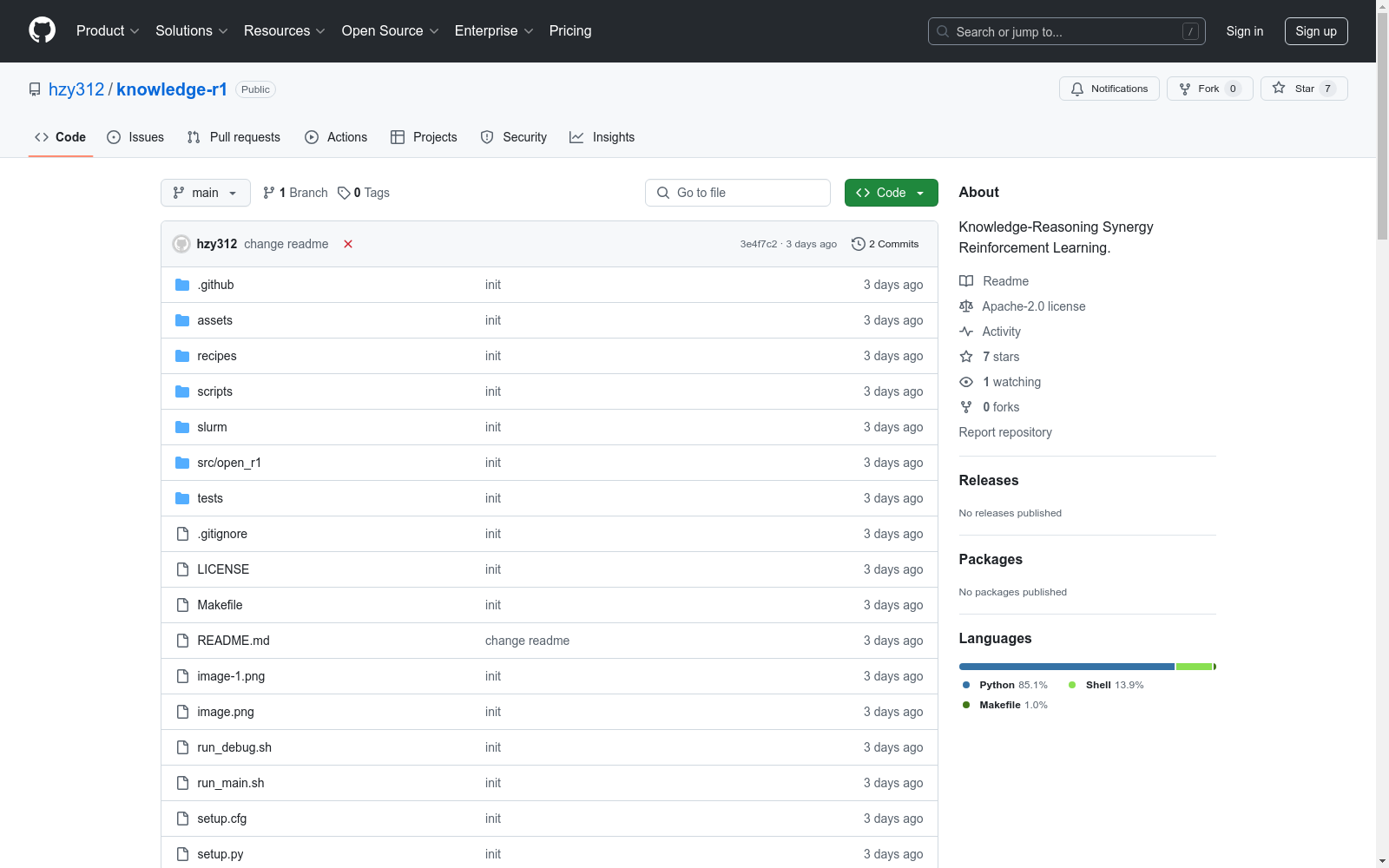Open the 0 Tags link
This screenshot has height=868, width=1389.
[x=364, y=193]
